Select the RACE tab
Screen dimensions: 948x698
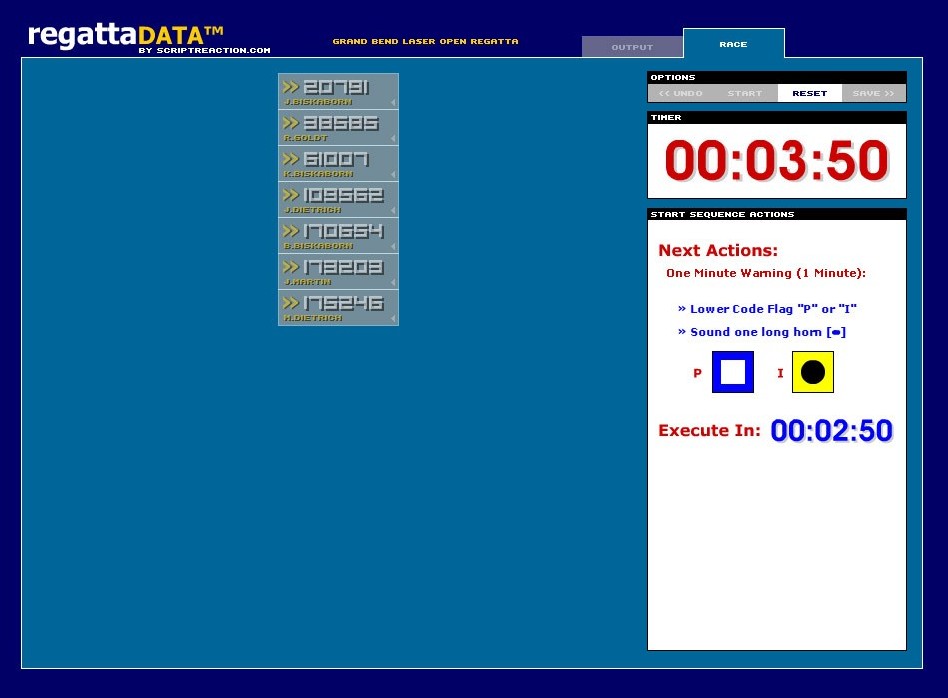(x=733, y=44)
